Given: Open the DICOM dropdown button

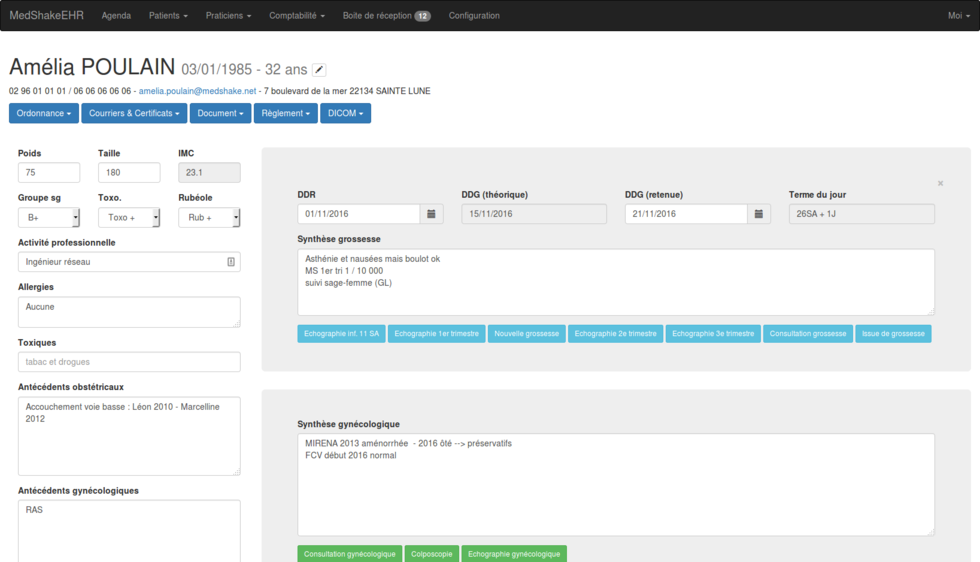Looking at the screenshot, I should tap(346, 114).
